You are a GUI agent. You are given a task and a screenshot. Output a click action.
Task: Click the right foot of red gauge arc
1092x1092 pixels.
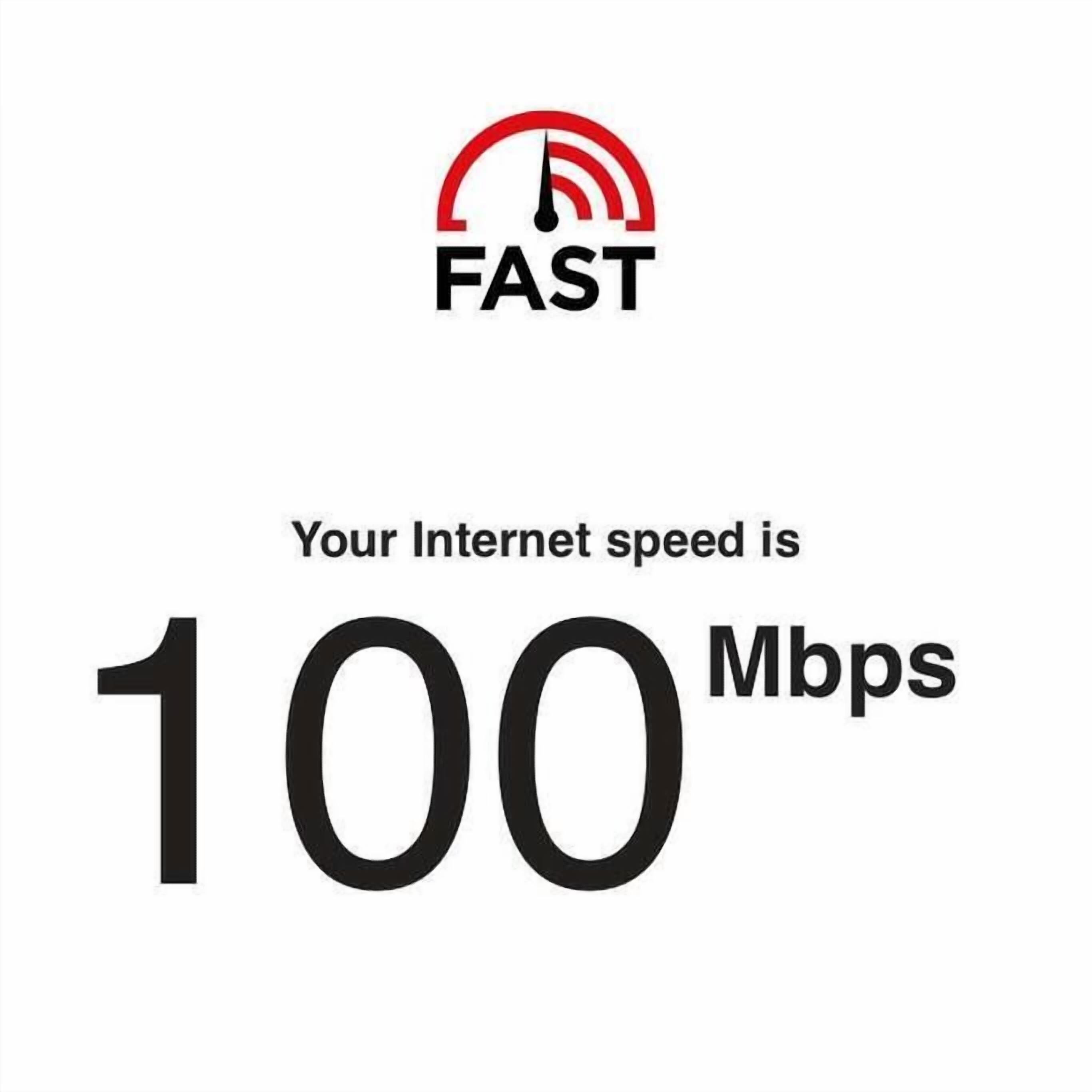click(x=640, y=224)
